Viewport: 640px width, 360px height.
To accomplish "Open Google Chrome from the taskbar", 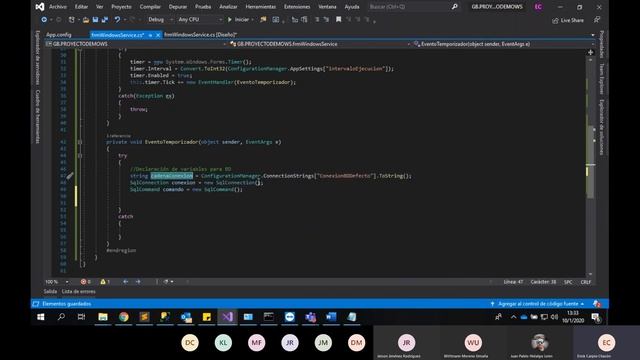I will [x=124, y=317].
